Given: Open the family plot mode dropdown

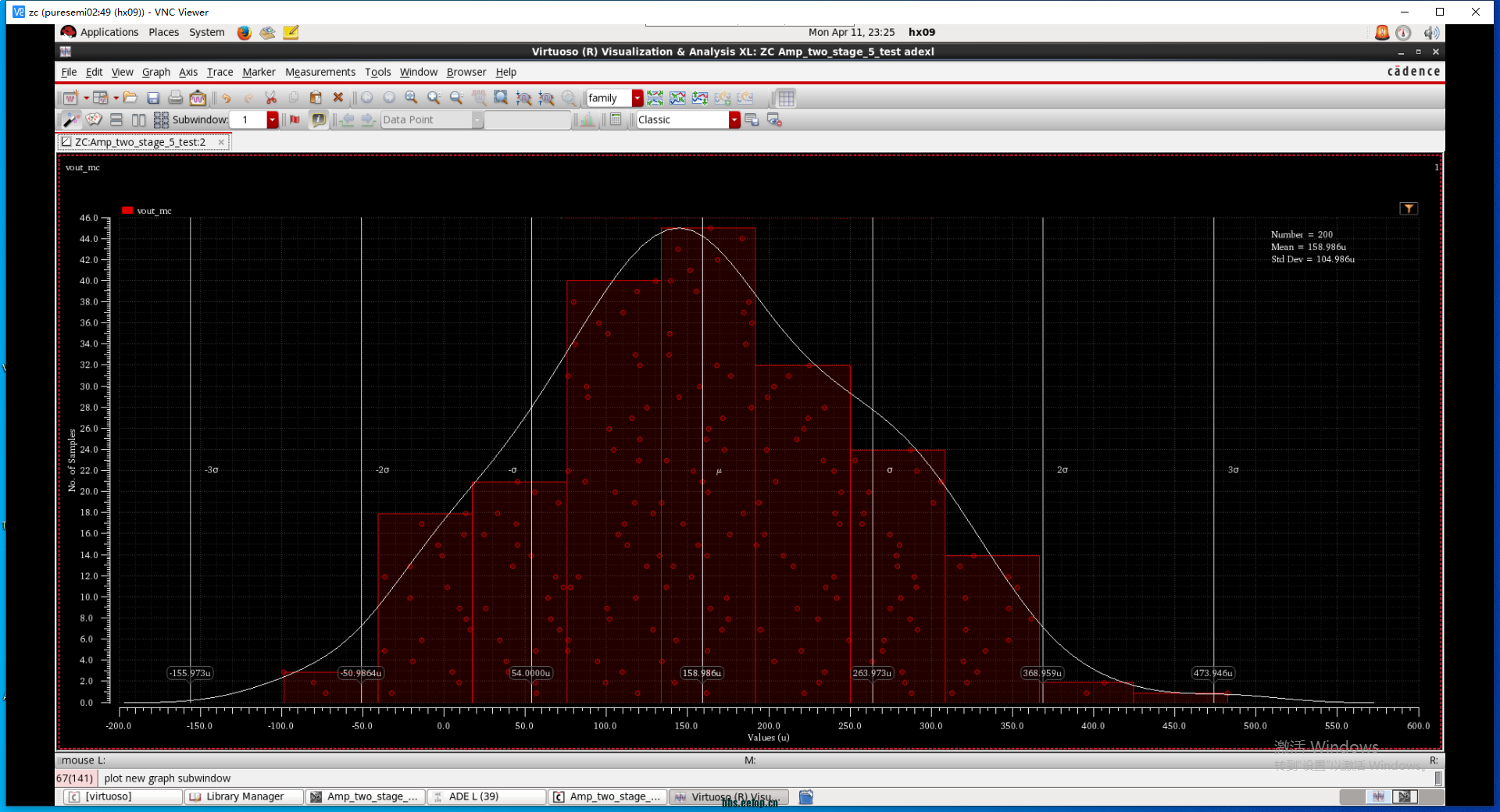Looking at the screenshot, I should click(638, 98).
